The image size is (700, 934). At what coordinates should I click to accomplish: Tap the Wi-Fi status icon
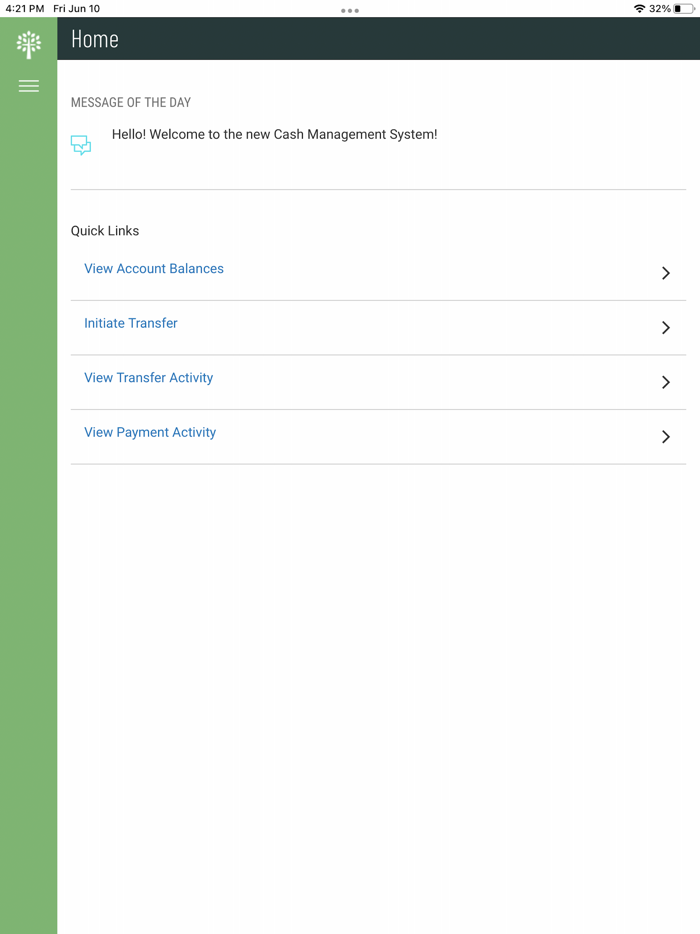pyautogui.click(x=640, y=8)
